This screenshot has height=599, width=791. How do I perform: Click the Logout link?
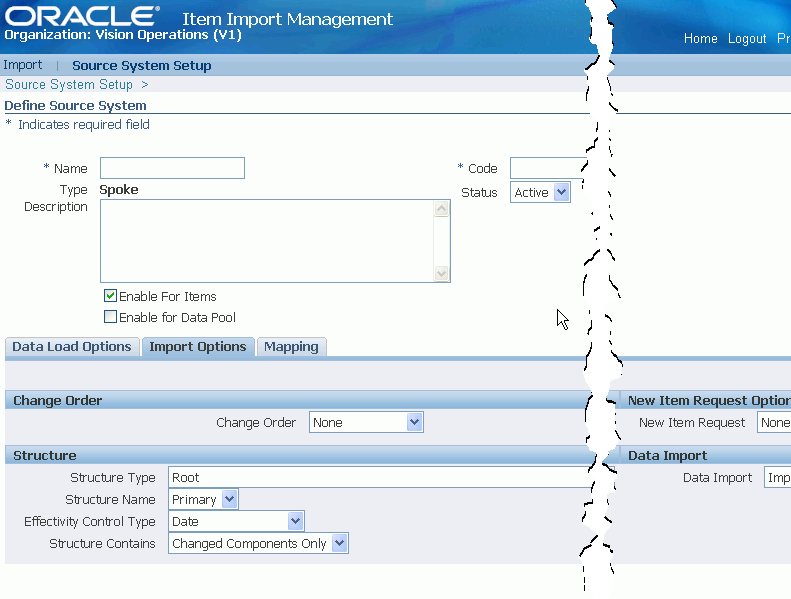click(x=747, y=38)
